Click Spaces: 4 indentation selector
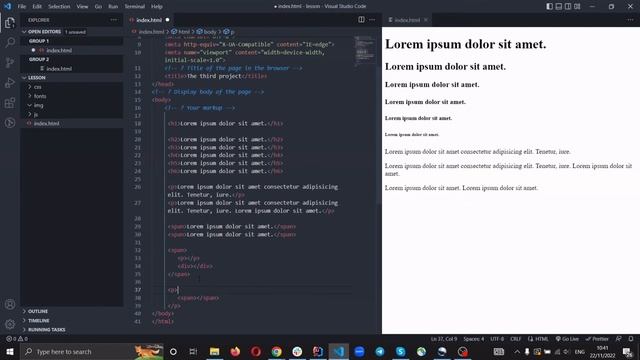 473,339
